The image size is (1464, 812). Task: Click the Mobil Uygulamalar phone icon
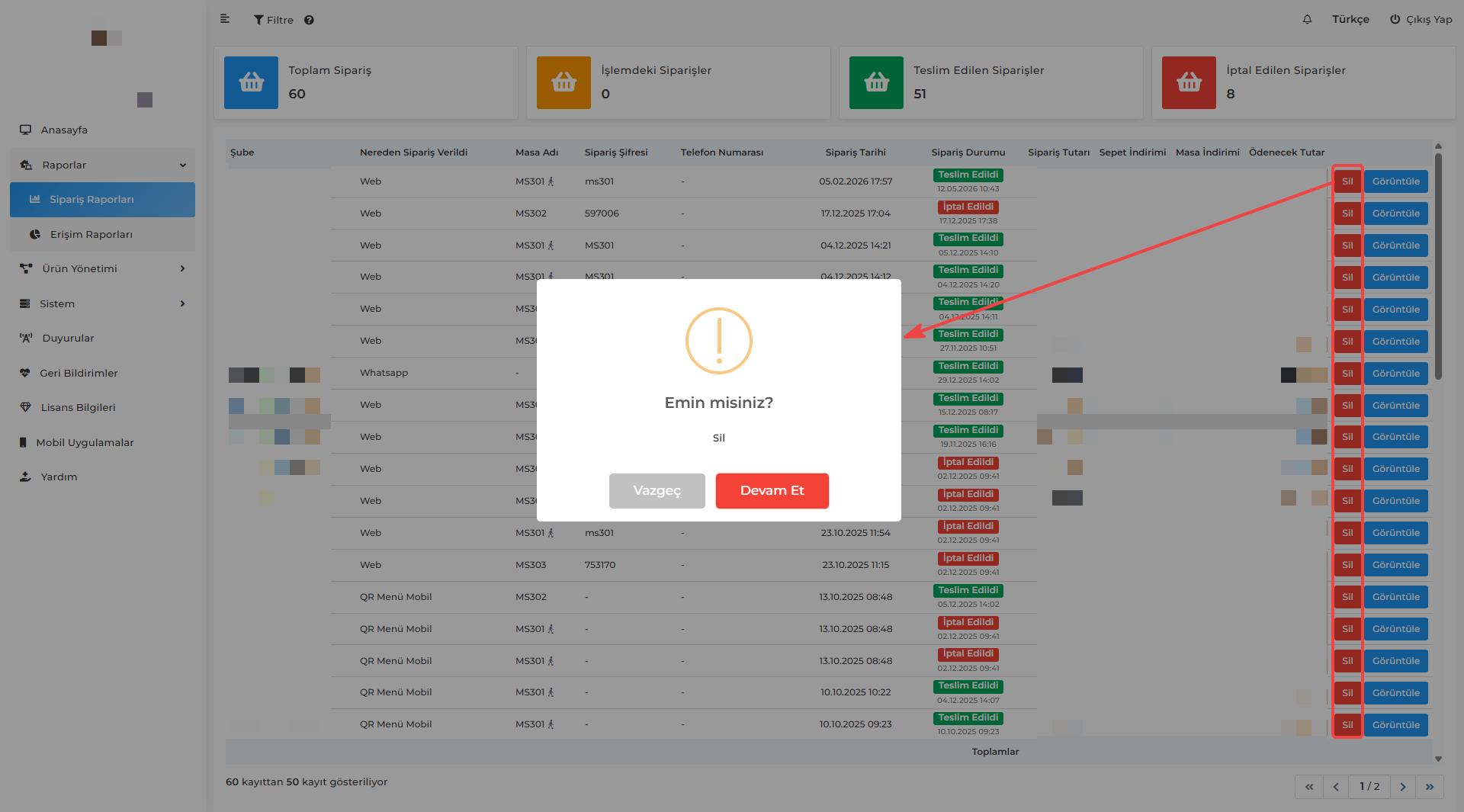point(23,442)
